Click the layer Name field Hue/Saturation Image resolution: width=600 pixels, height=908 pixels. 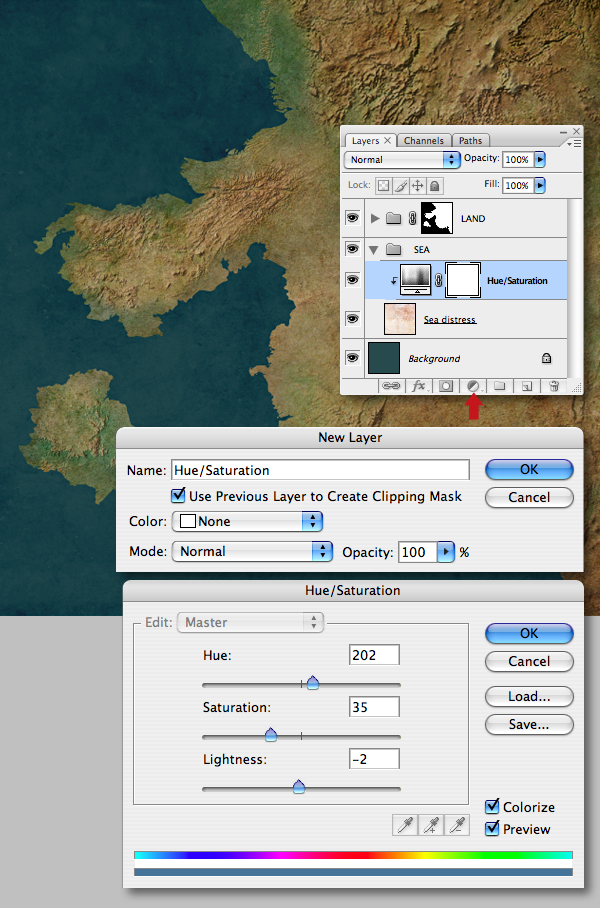pos(320,470)
